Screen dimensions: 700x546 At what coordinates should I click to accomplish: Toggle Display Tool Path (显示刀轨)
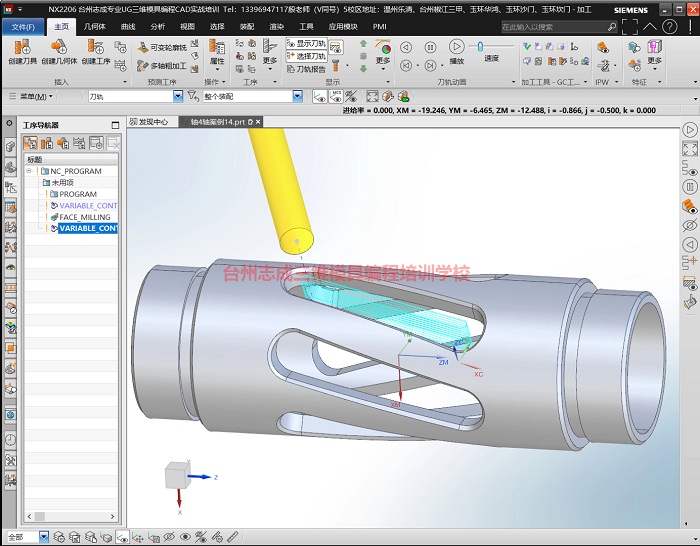[x=306, y=44]
